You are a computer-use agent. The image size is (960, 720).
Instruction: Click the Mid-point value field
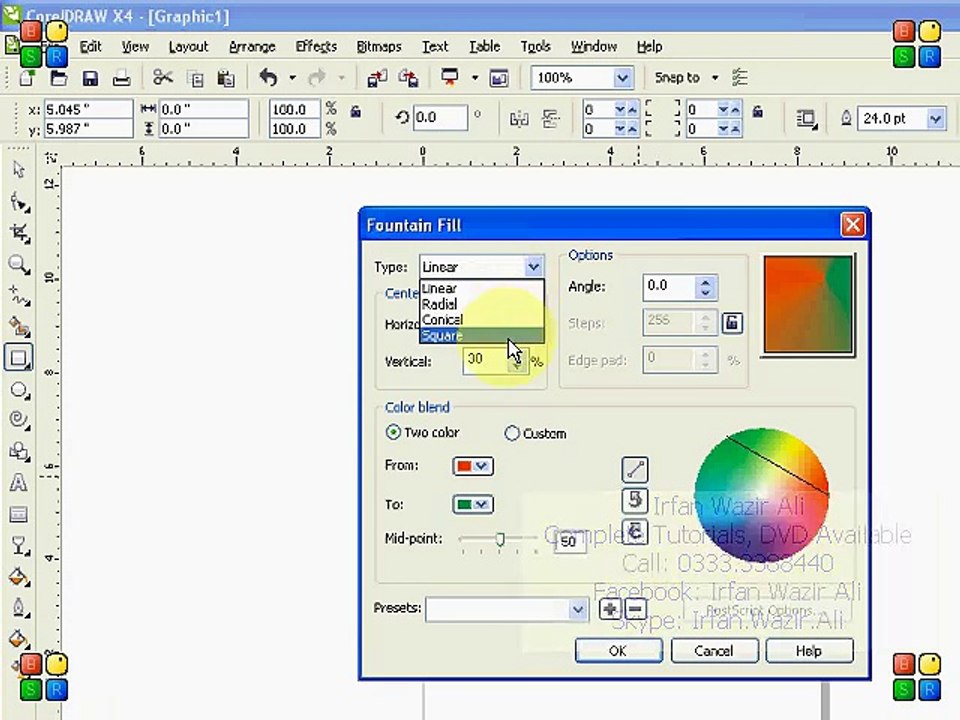569,541
